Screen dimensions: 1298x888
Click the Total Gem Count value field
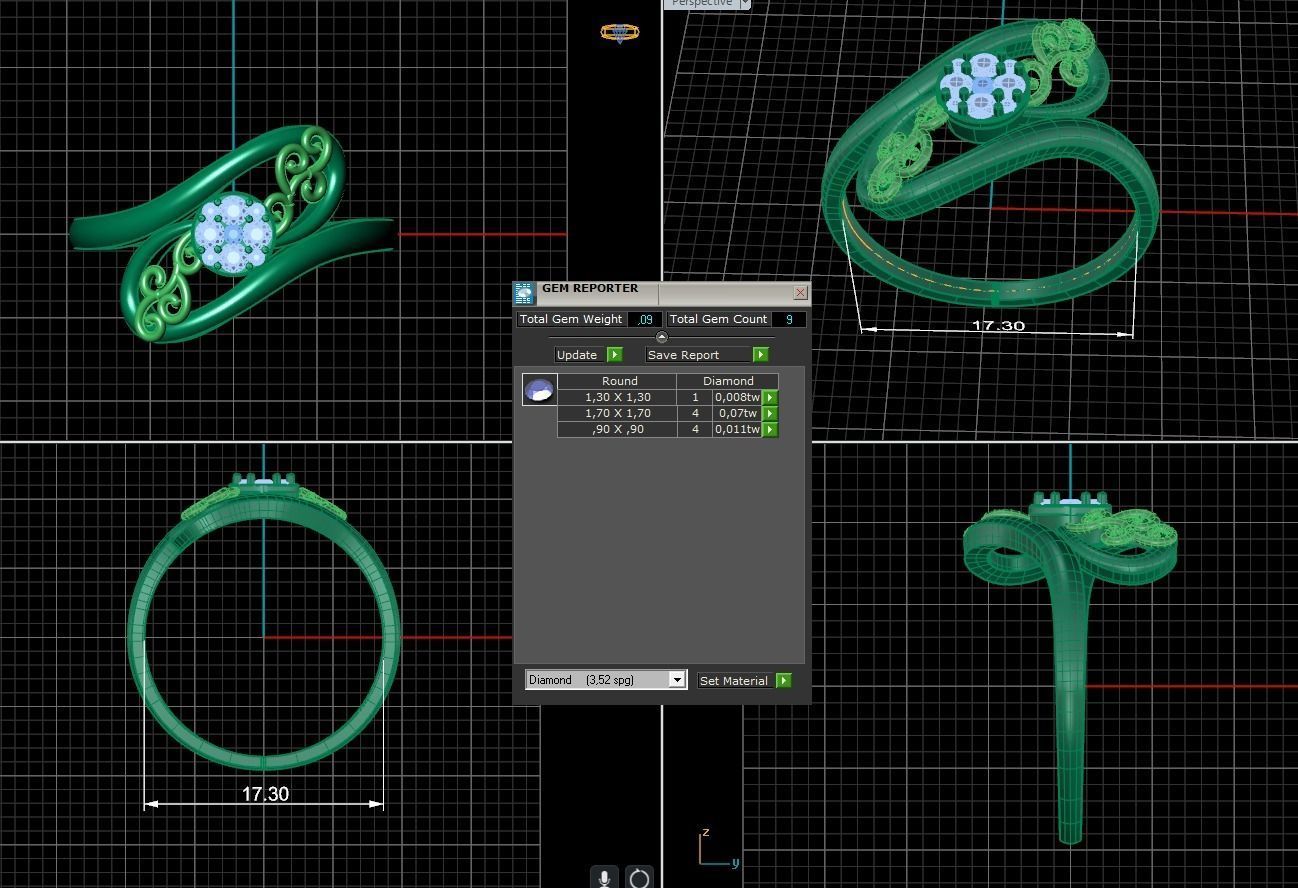(789, 319)
